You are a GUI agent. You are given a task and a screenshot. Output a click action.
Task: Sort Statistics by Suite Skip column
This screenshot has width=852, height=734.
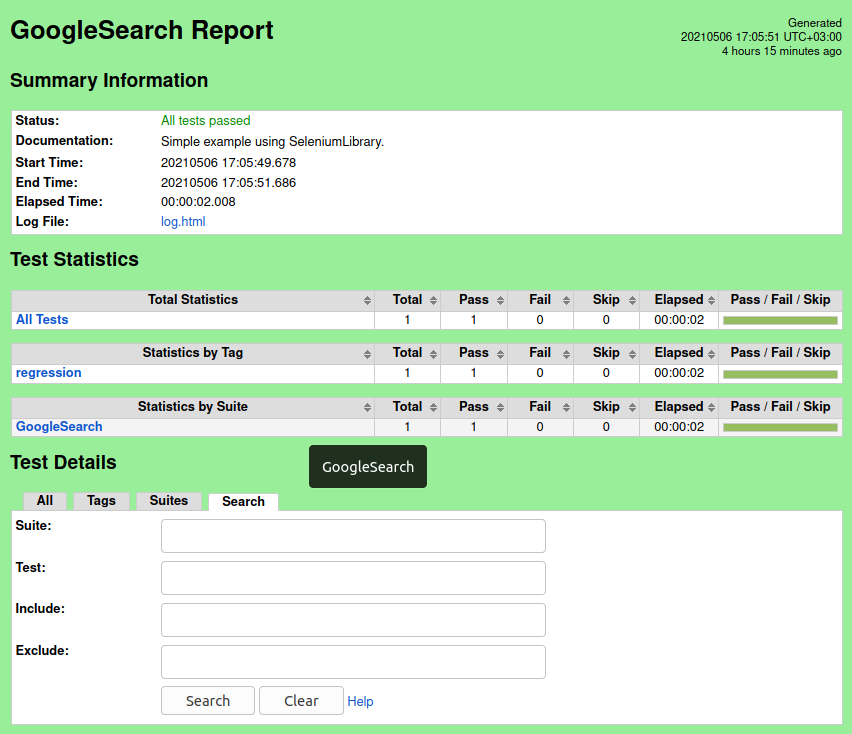(x=606, y=407)
